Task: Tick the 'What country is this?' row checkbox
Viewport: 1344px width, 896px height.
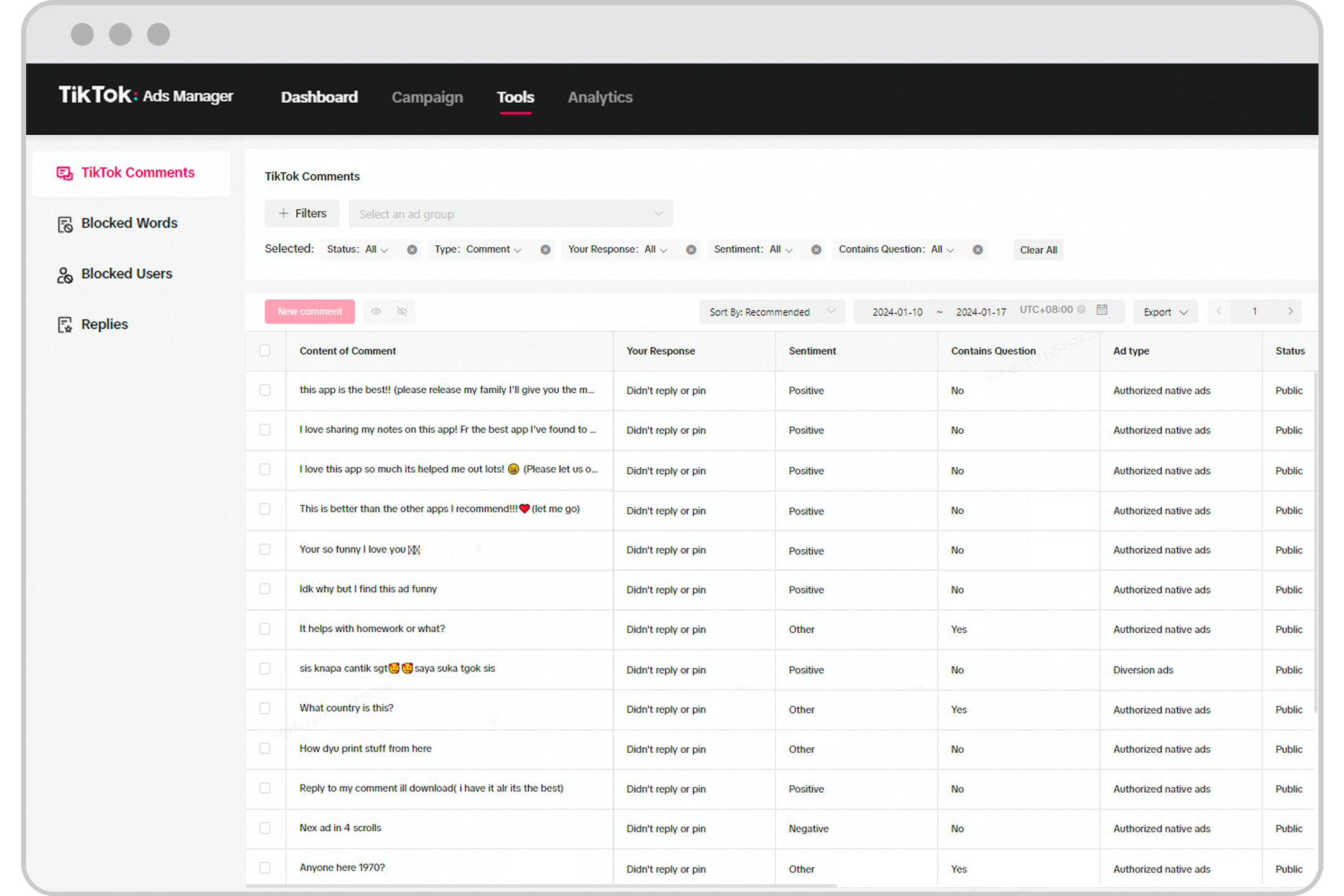Action: pyautogui.click(x=265, y=709)
